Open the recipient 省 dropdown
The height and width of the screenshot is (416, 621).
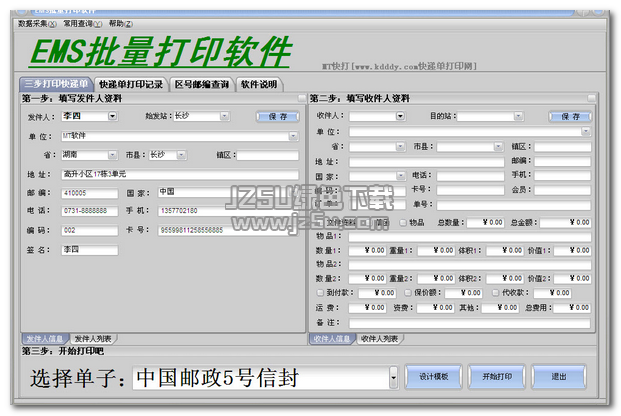[x=400, y=147]
